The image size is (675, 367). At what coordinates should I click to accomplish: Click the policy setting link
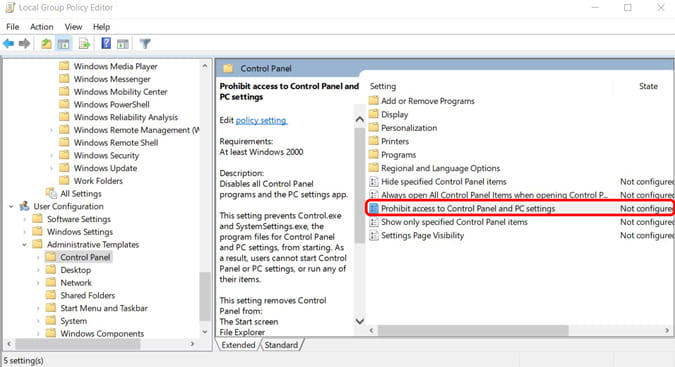coord(261,120)
